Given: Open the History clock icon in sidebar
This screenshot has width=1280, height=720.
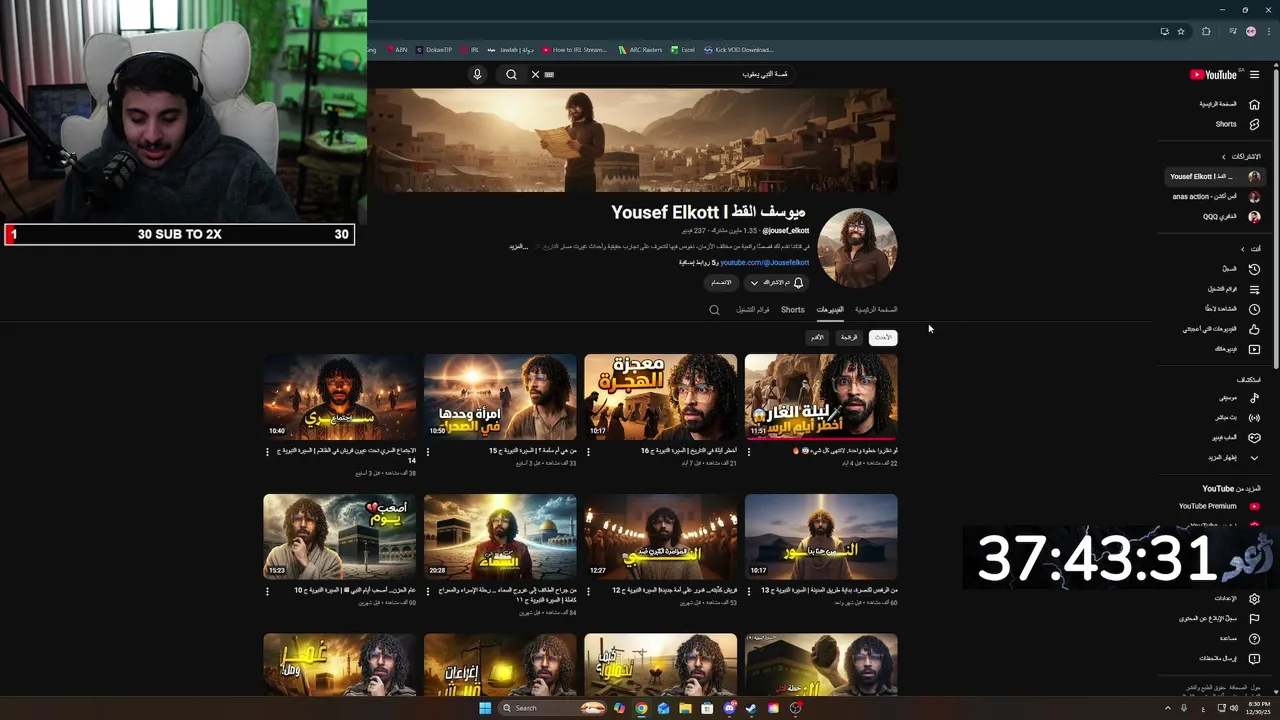Looking at the screenshot, I should click(1254, 269).
